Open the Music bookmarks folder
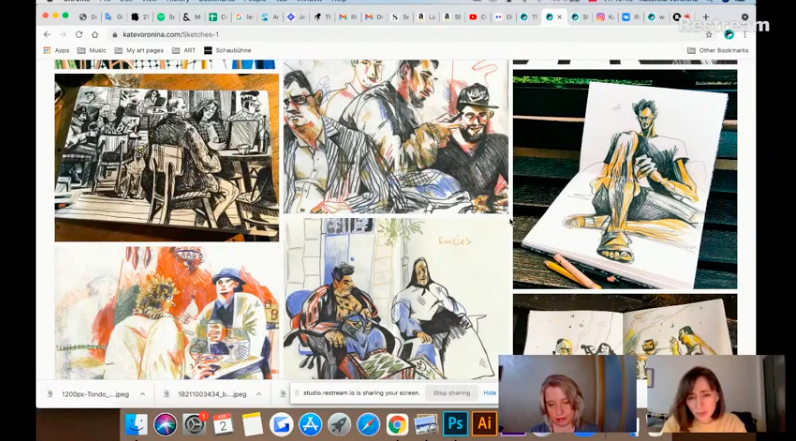 click(x=92, y=50)
